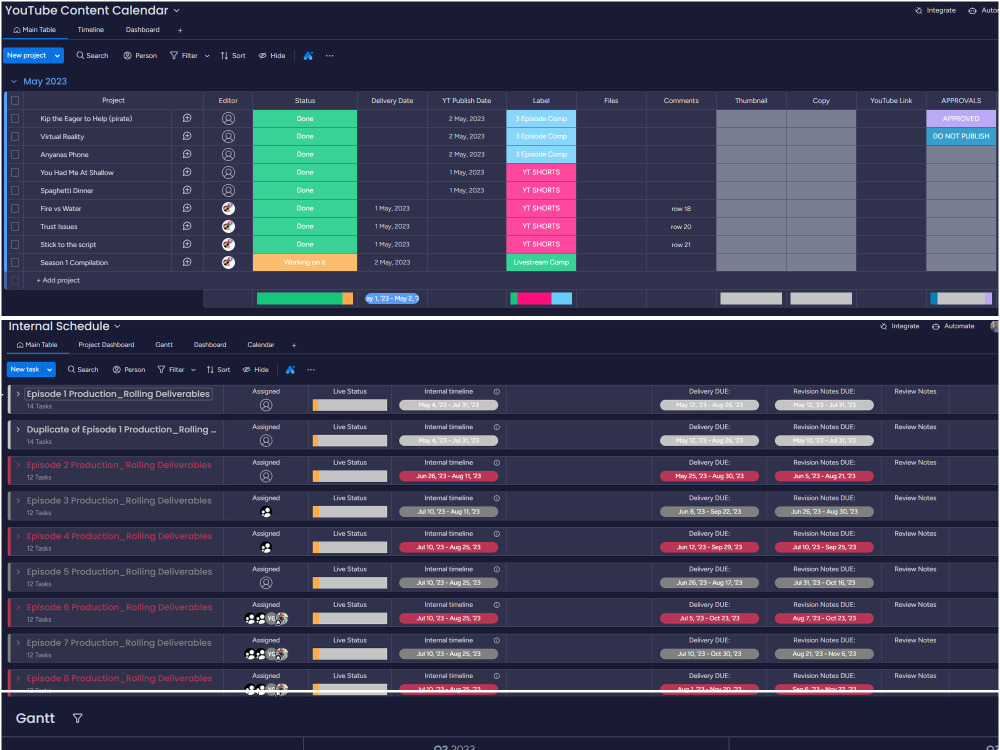The width and height of the screenshot is (1000, 750).
Task: Check the Fire vs Water row checkbox
Action: [x=15, y=208]
